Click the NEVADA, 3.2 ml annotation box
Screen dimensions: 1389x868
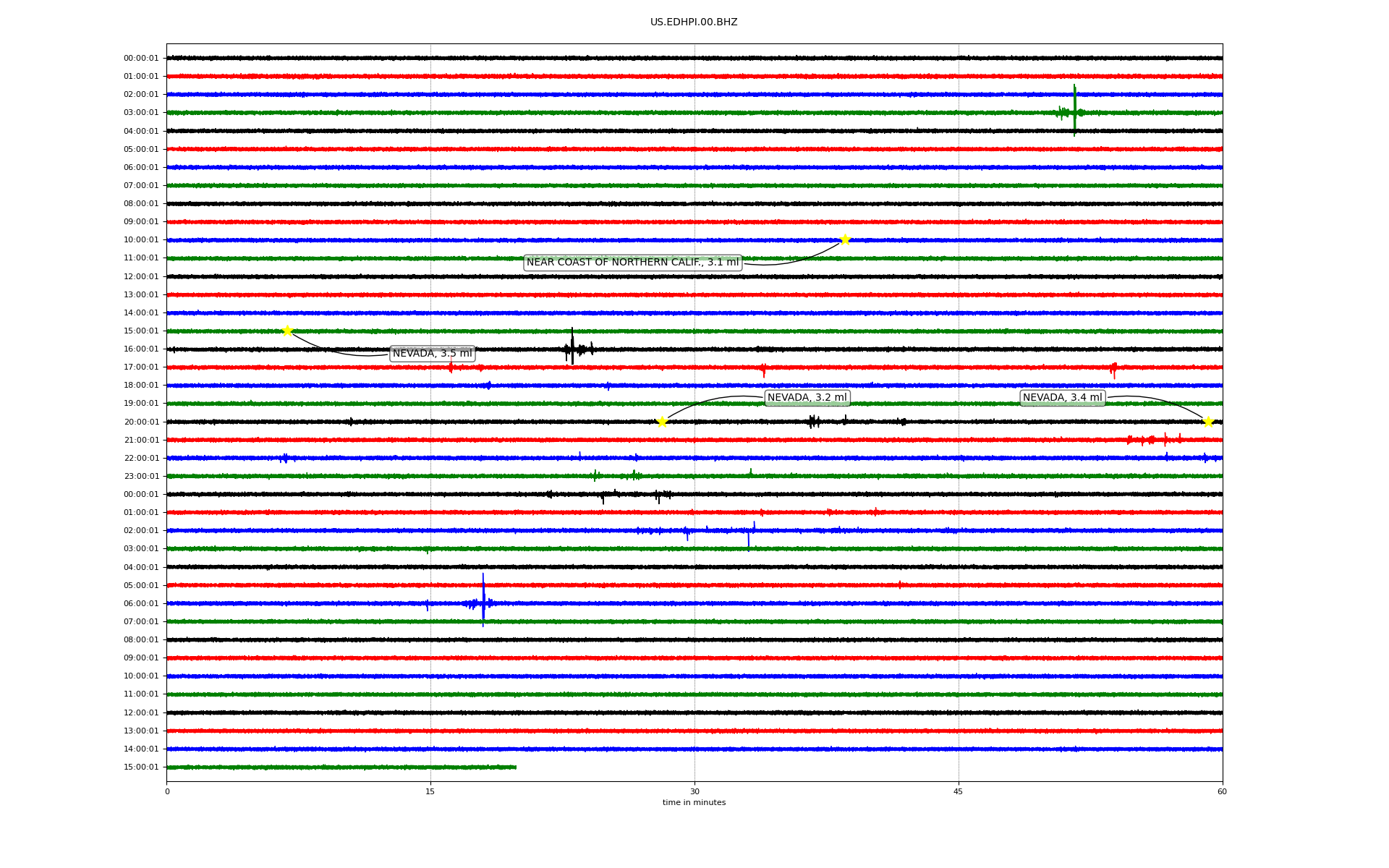click(807, 398)
